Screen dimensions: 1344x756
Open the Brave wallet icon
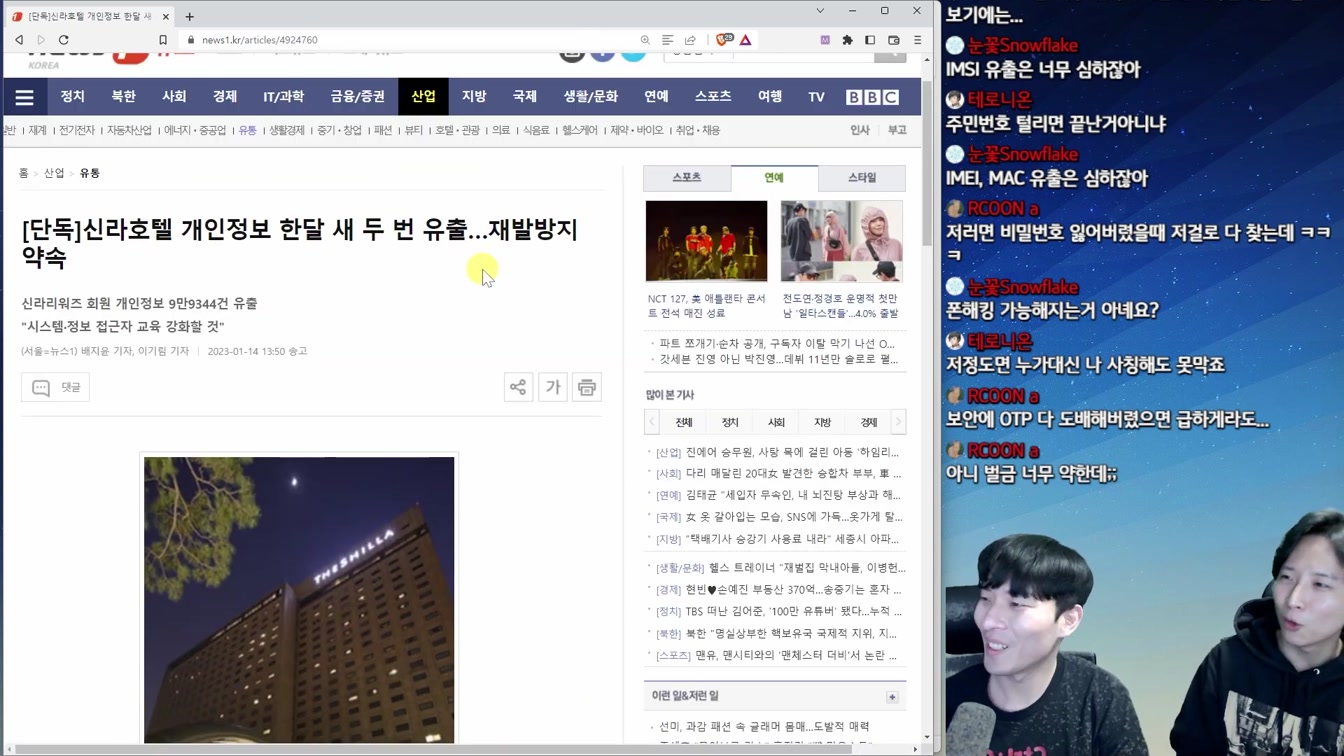[x=894, y=40]
